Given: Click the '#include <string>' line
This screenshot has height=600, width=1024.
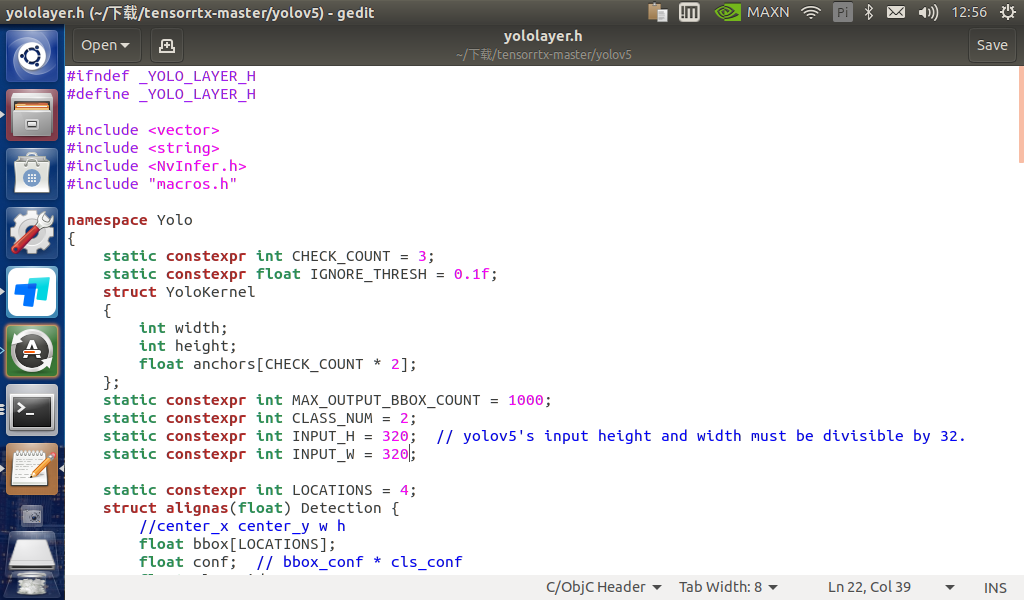Looking at the screenshot, I should (x=143, y=148).
